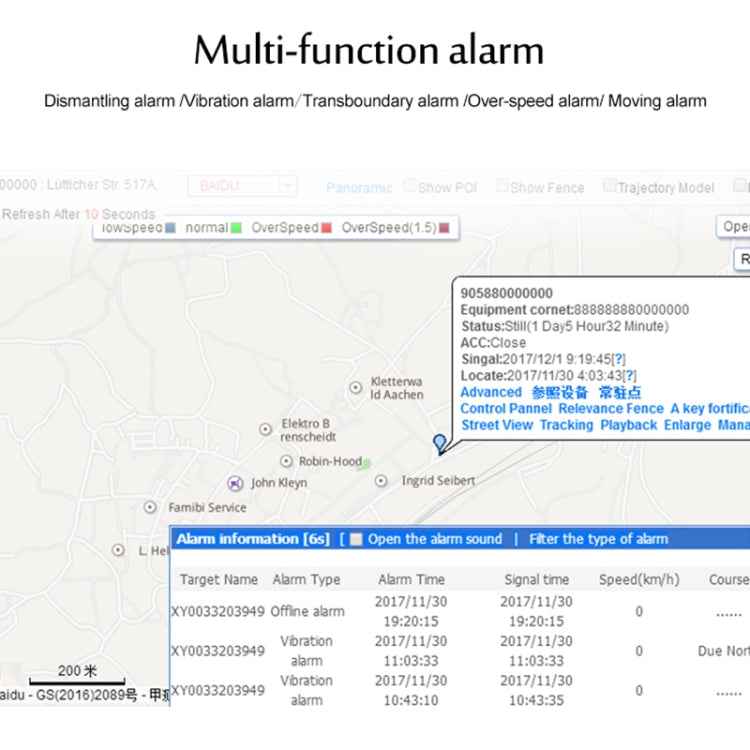Sort by Alarm Time column header
Screen dimensions: 750x750
click(411, 579)
